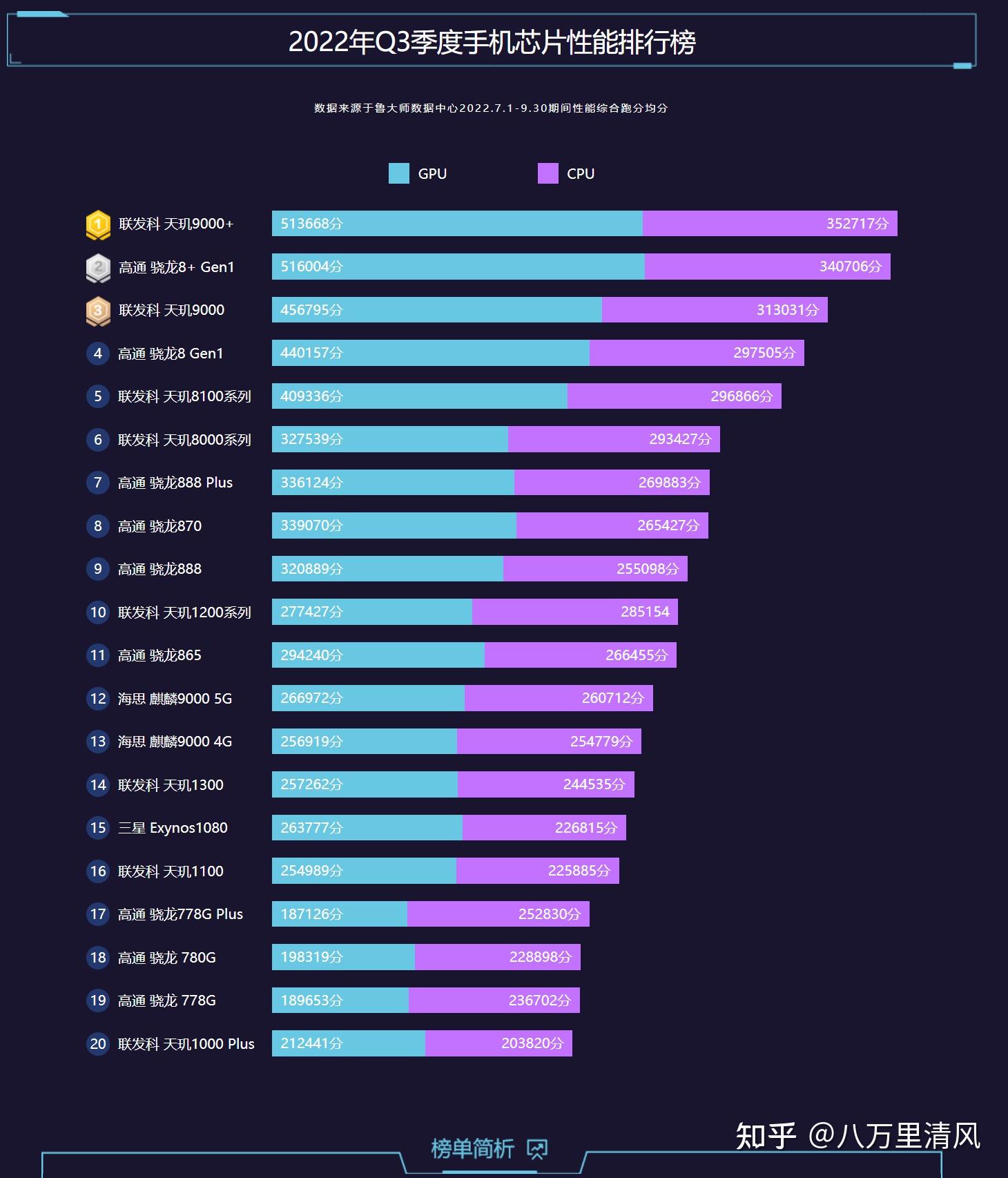Click the bronze rank 3 medal icon

(x=98, y=311)
